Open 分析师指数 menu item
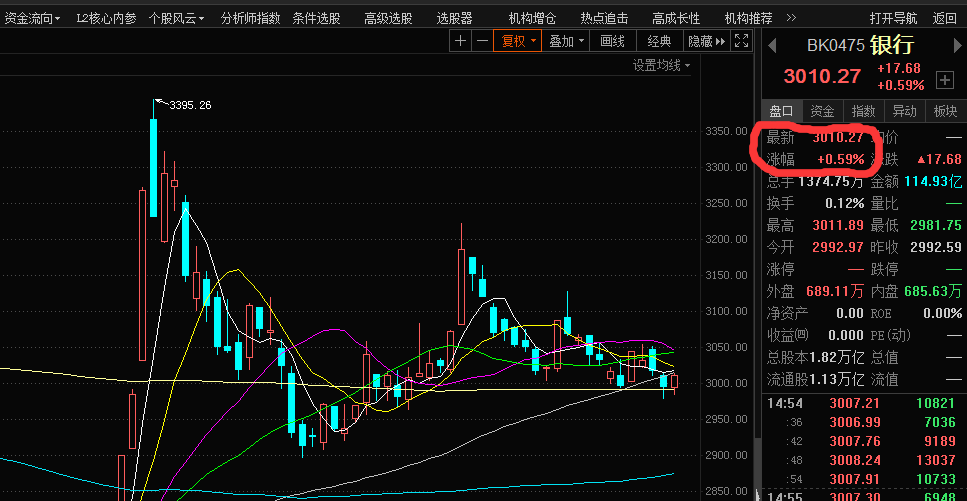The width and height of the screenshot is (967, 501). pos(250,19)
